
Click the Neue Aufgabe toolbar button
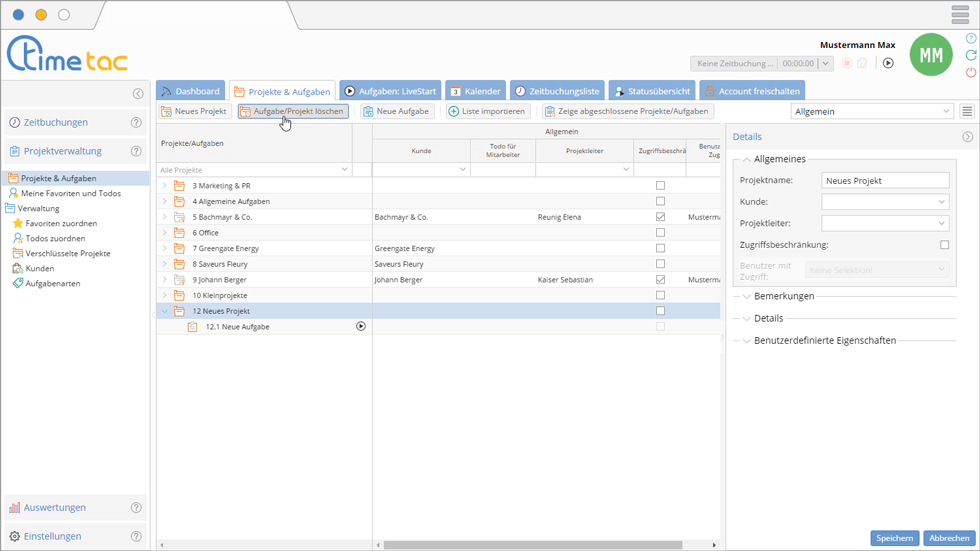click(396, 112)
